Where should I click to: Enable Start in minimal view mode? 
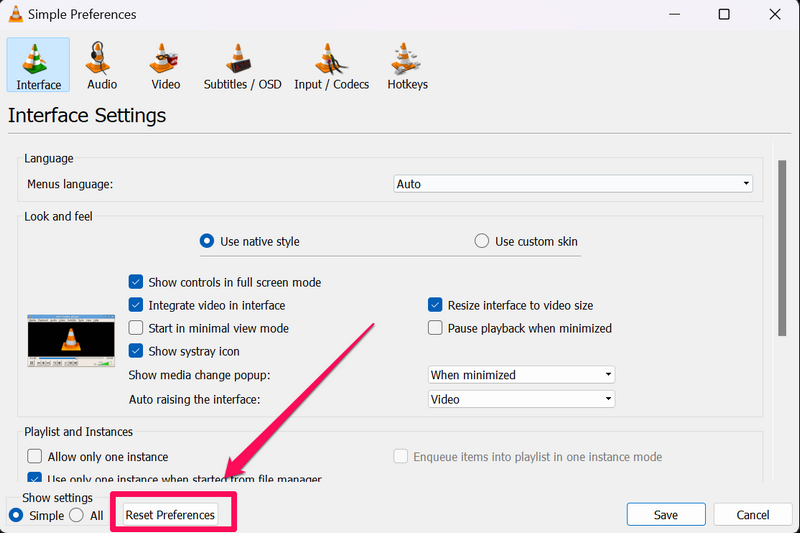pos(137,328)
